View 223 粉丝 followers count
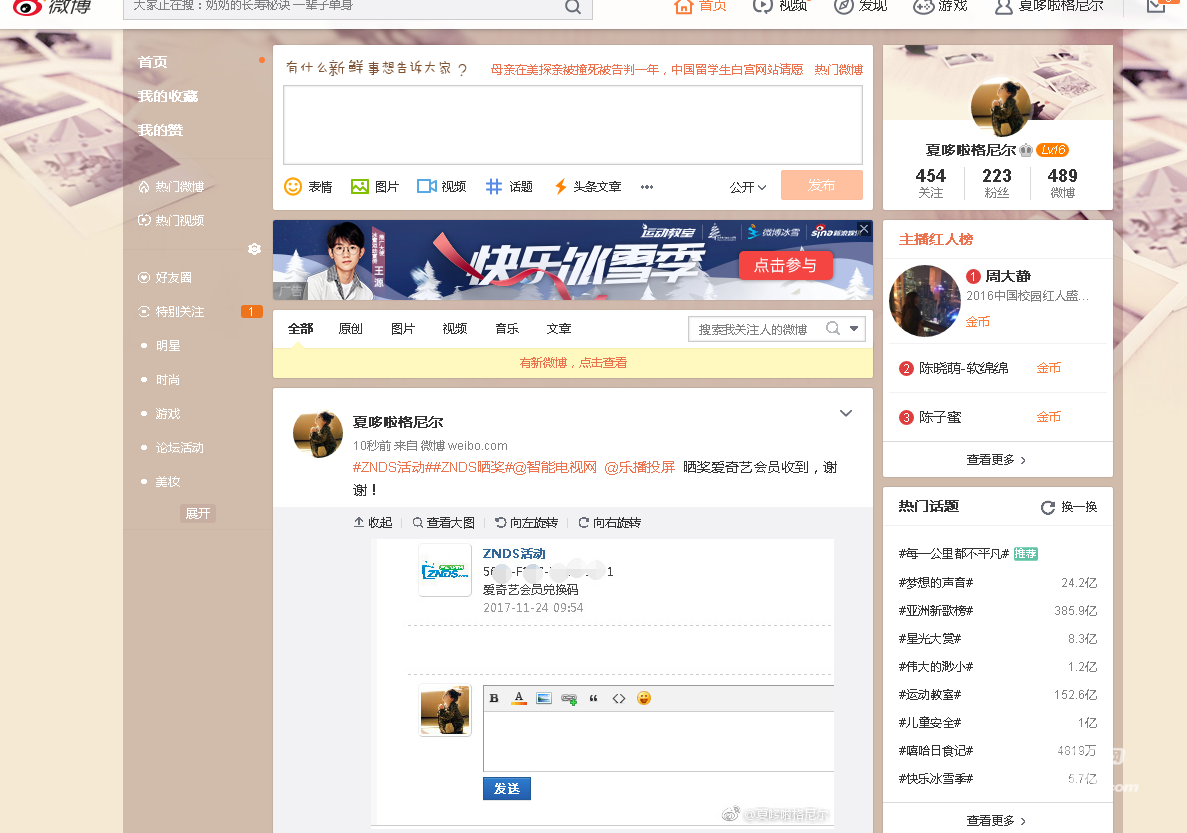The image size is (1187, 833). click(x=997, y=183)
